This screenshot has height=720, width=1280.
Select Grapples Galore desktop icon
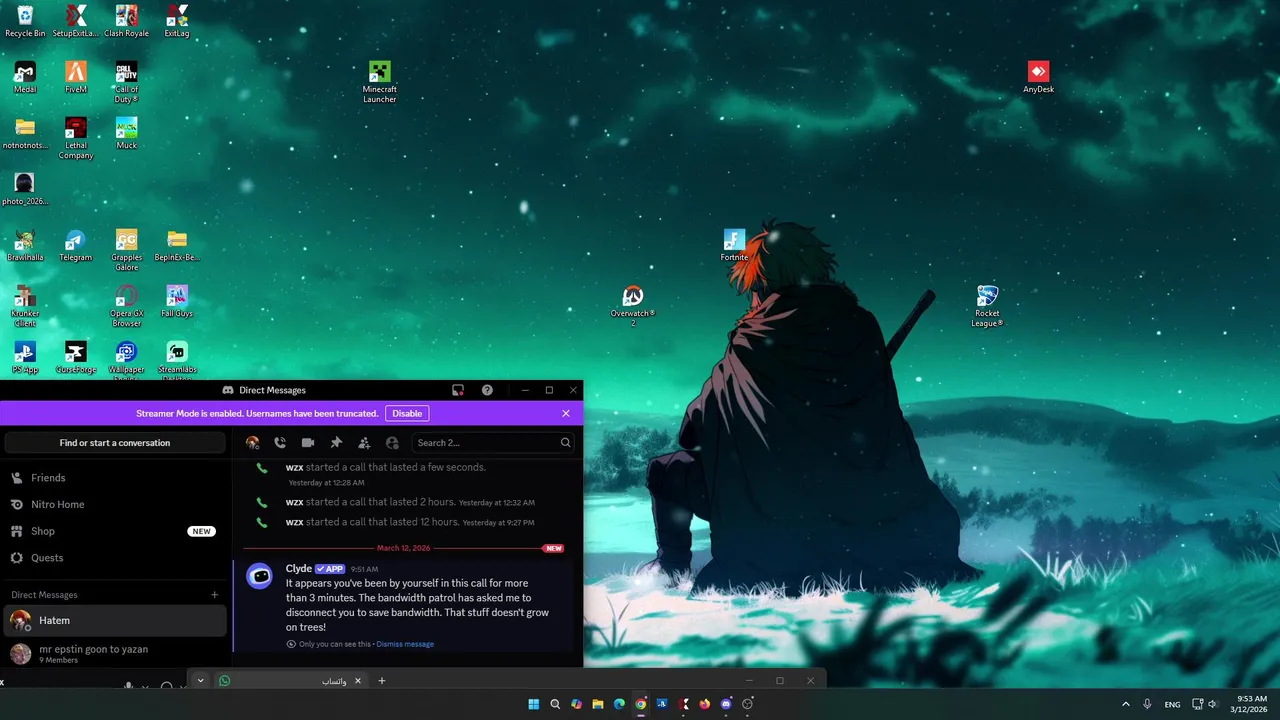(126, 250)
